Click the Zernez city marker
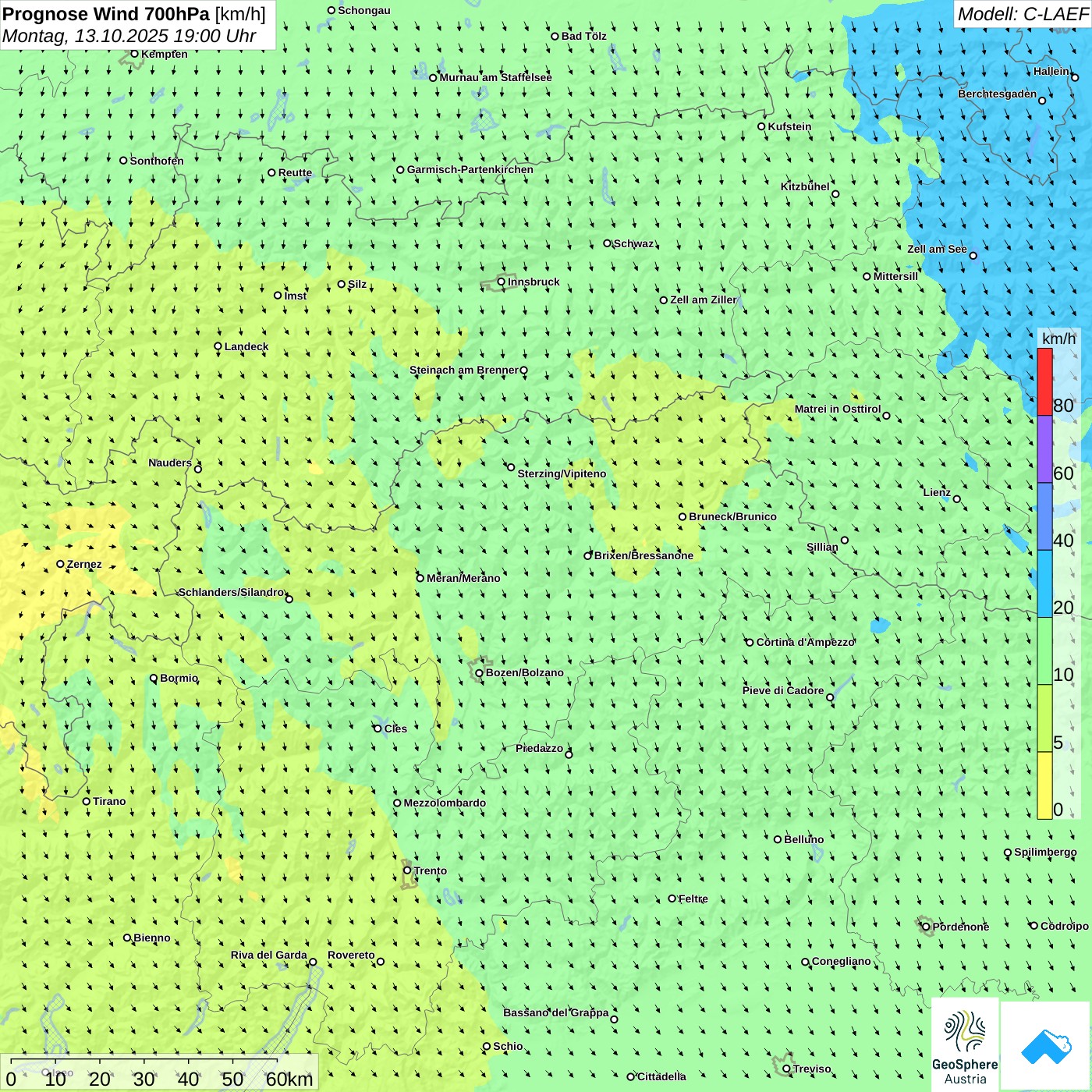Screen dimensions: 1092x1092 click(60, 564)
